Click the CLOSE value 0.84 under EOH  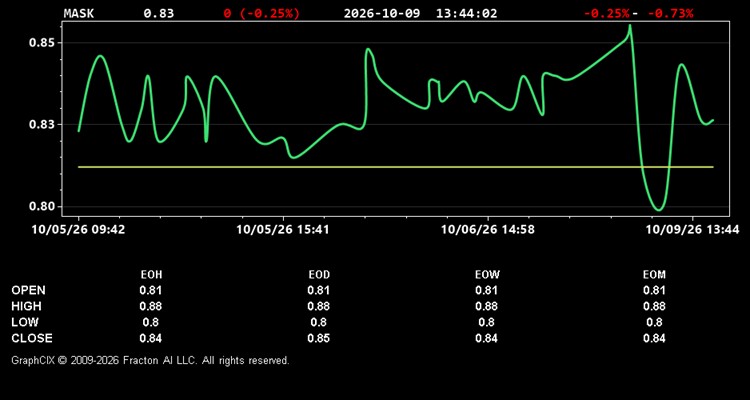coord(151,338)
